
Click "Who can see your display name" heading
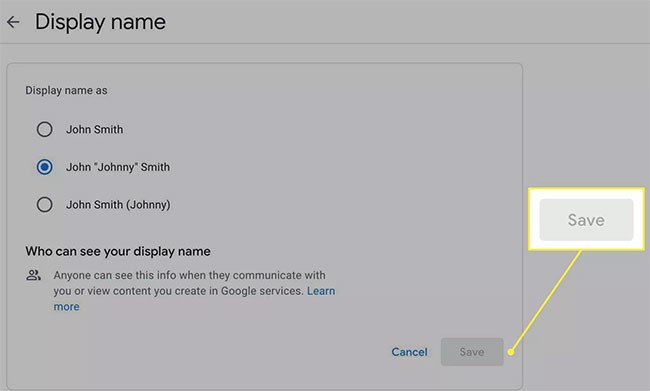118,251
